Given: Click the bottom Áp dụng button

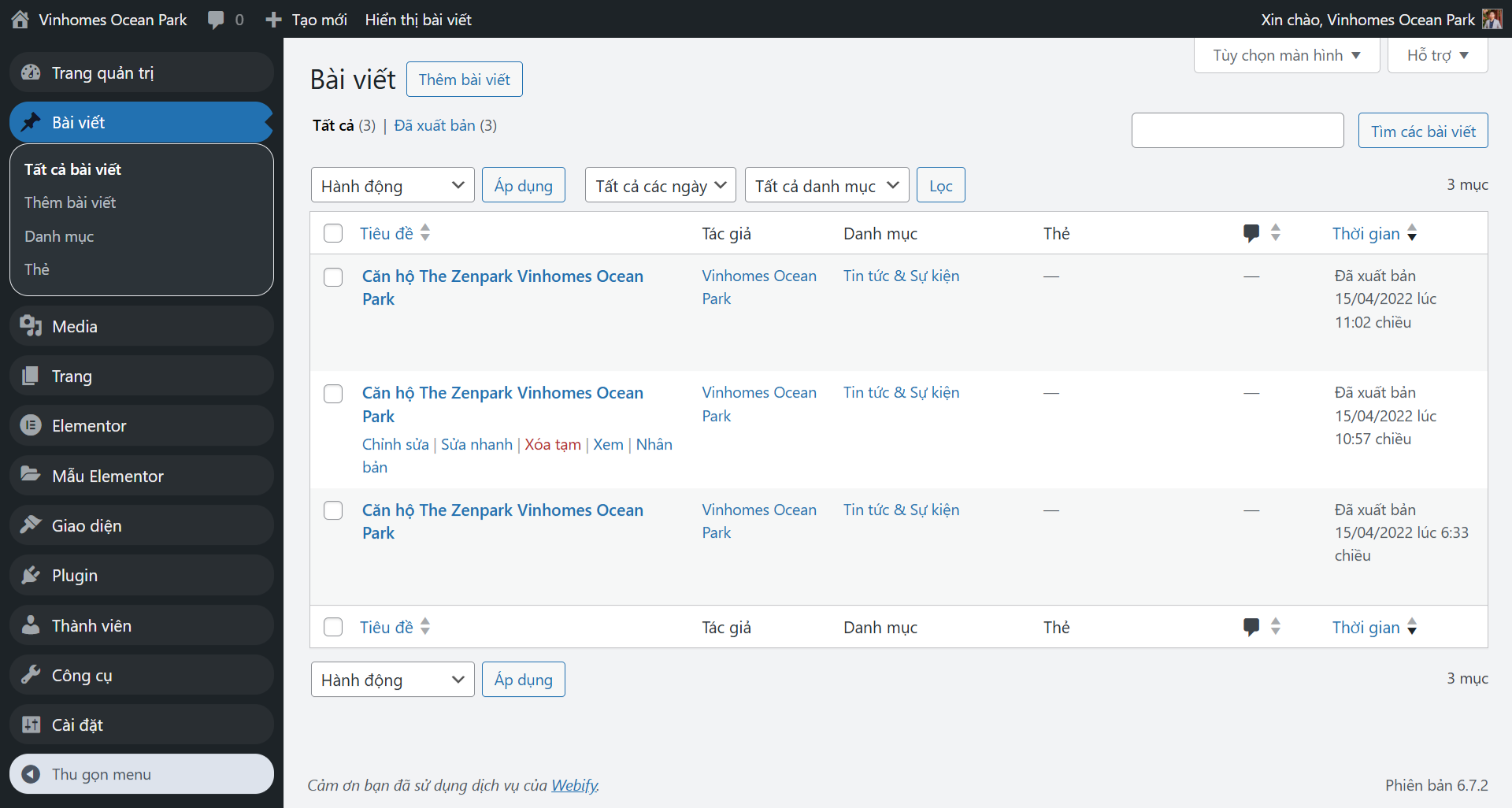Looking at the screenshot, I should [524, 679].
